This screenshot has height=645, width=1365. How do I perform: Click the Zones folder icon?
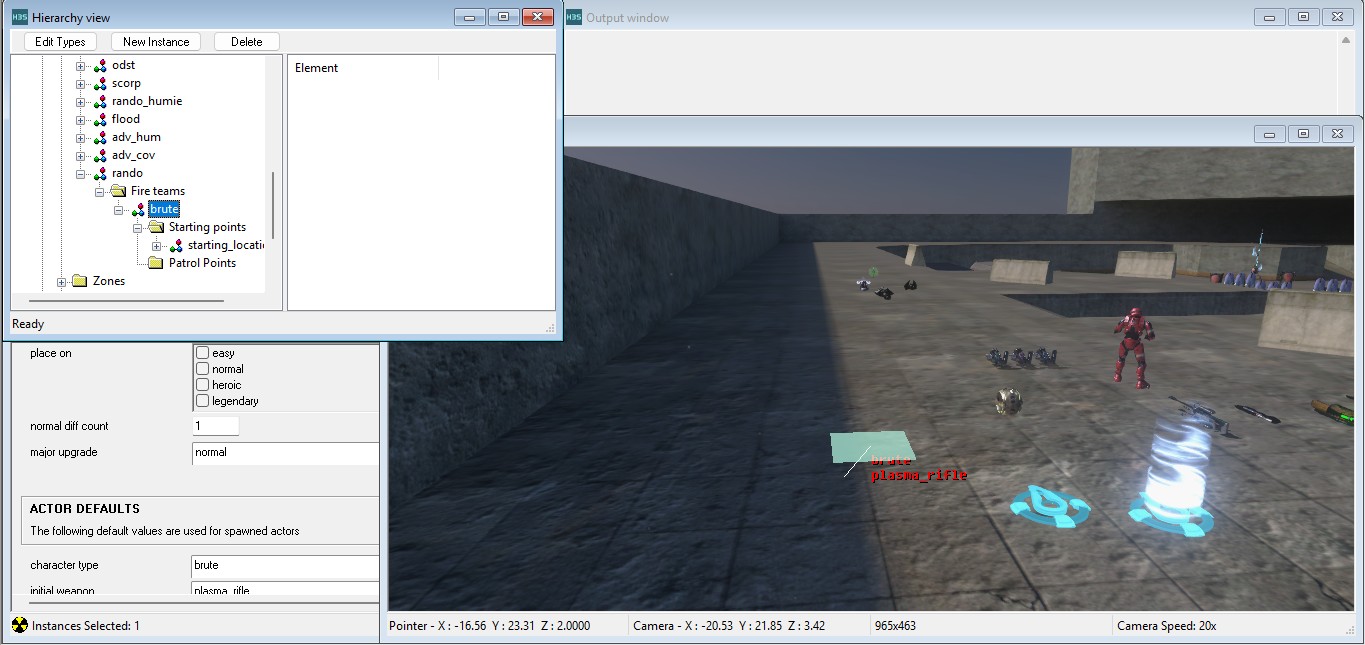(x=80, y=281)
